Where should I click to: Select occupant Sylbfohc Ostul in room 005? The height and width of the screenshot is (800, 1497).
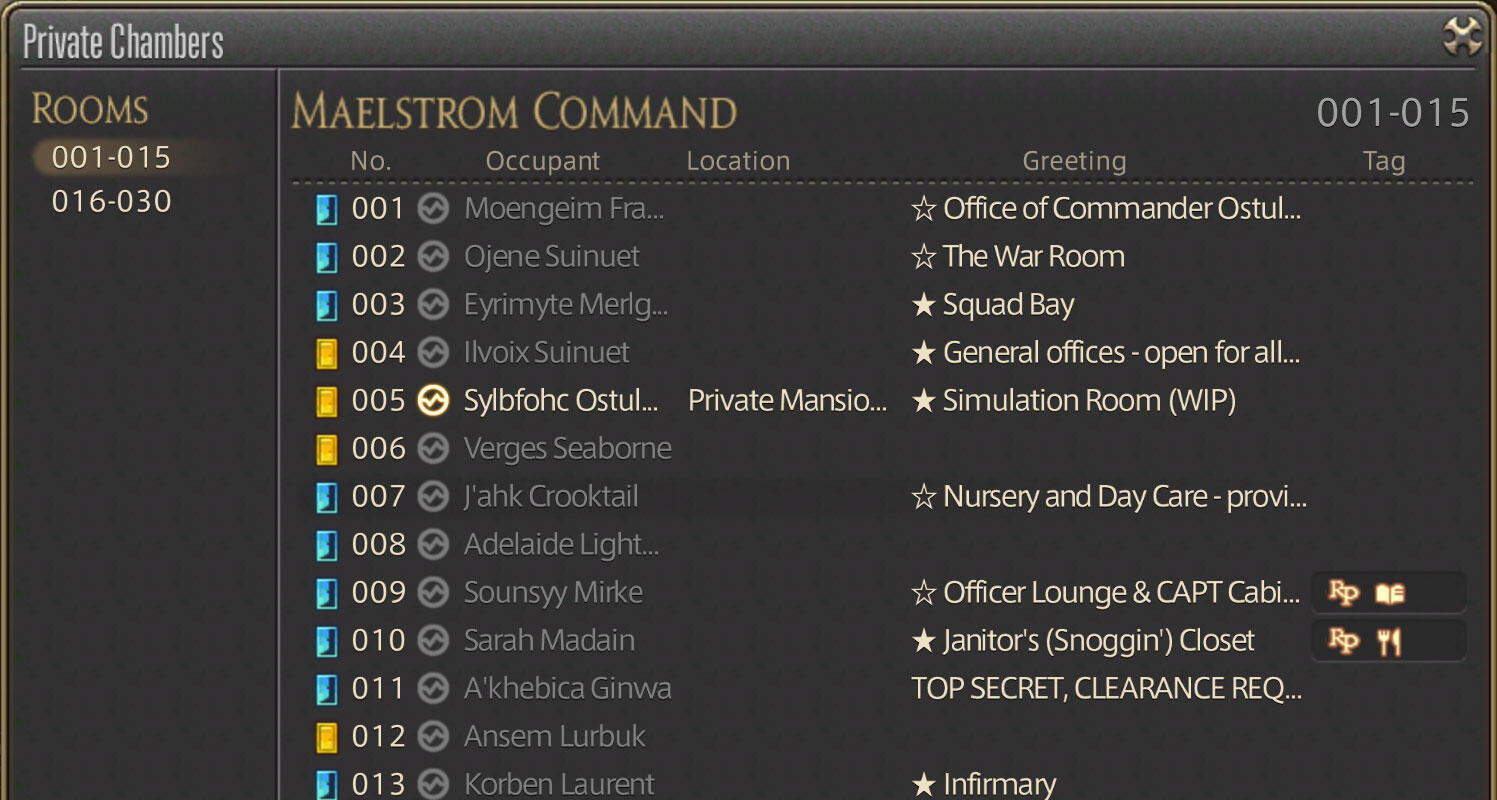[x=560, y=401]
